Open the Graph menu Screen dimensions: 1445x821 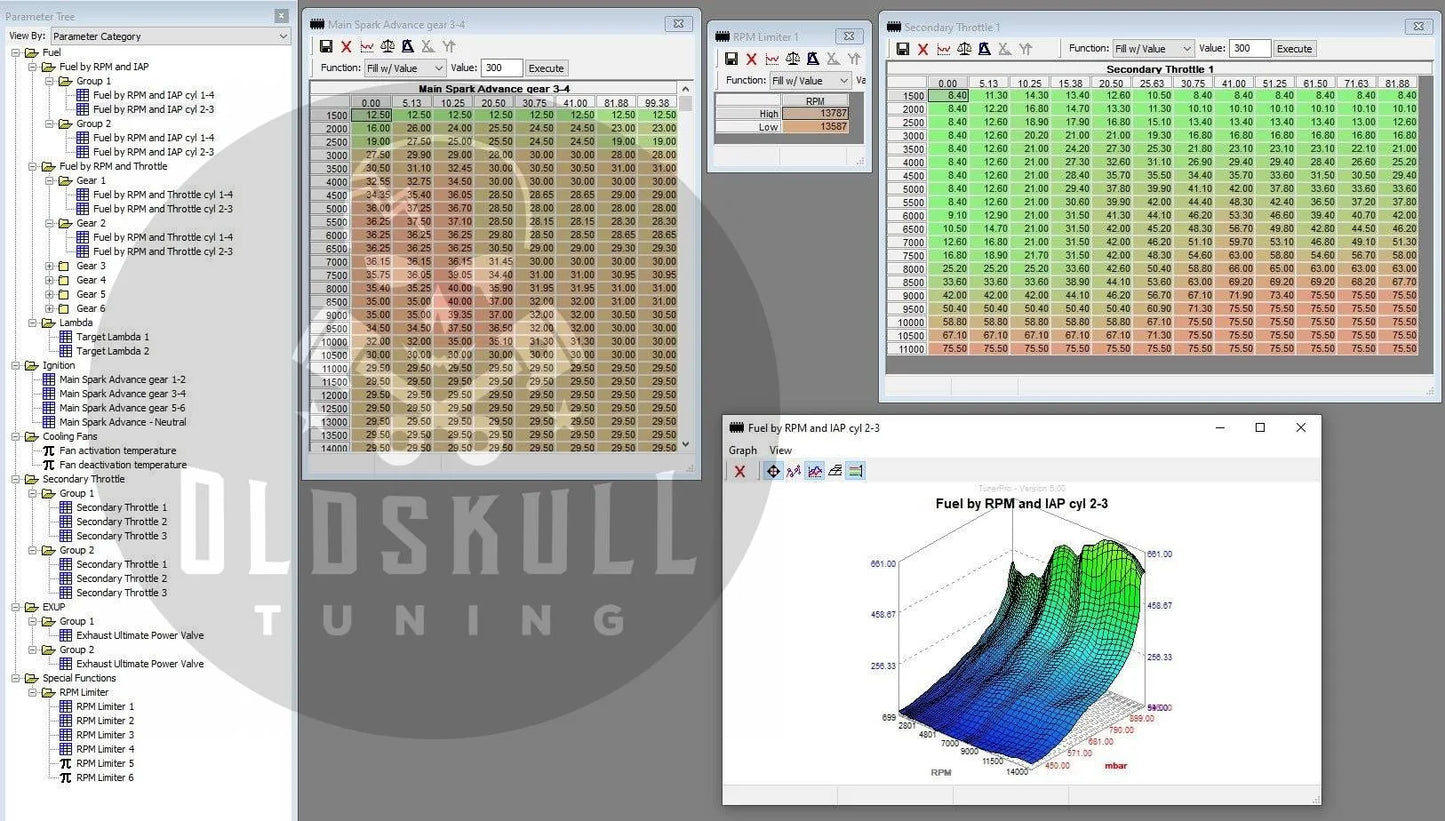tap(742, 451)
